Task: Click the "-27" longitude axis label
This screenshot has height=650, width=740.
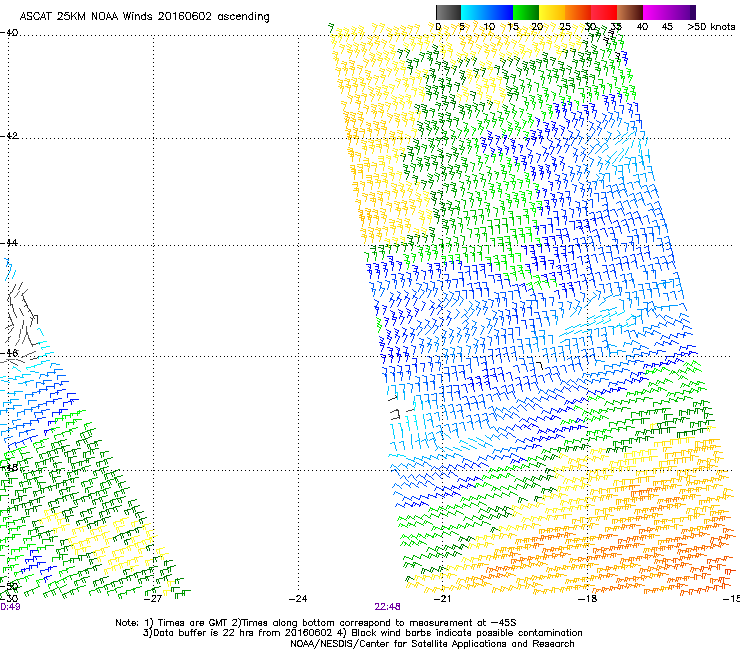Action: [x=153, y=599]
